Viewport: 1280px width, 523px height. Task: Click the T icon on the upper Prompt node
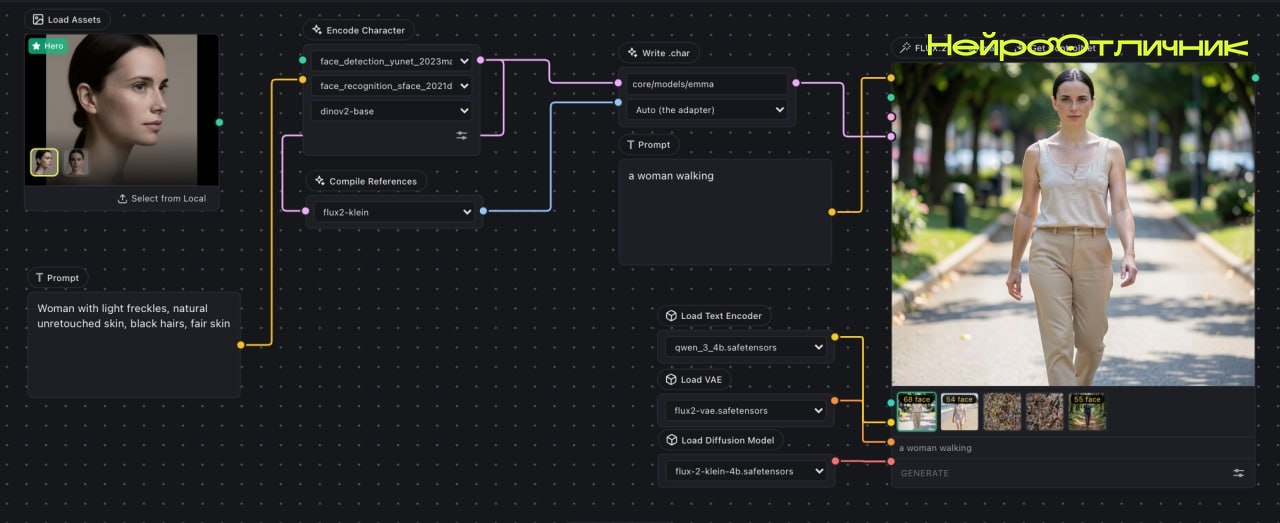click(x=631, y=145)
